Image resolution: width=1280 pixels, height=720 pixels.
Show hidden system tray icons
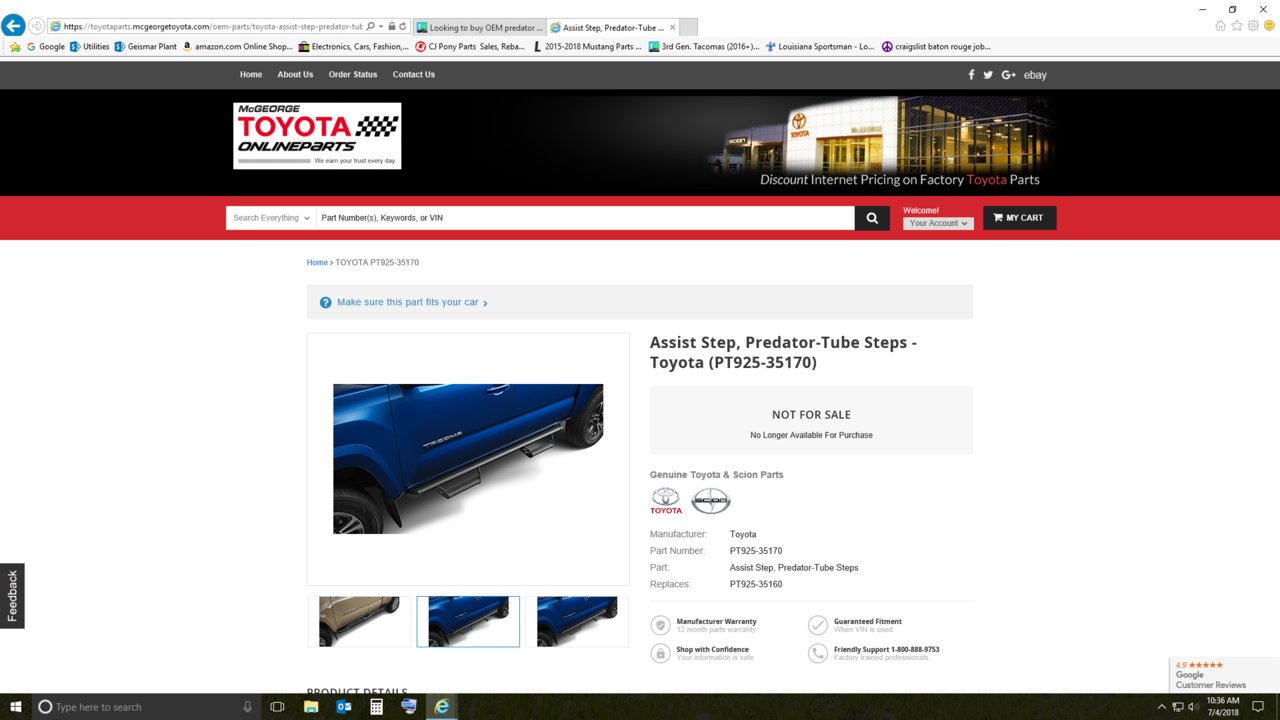[1161, 707]
